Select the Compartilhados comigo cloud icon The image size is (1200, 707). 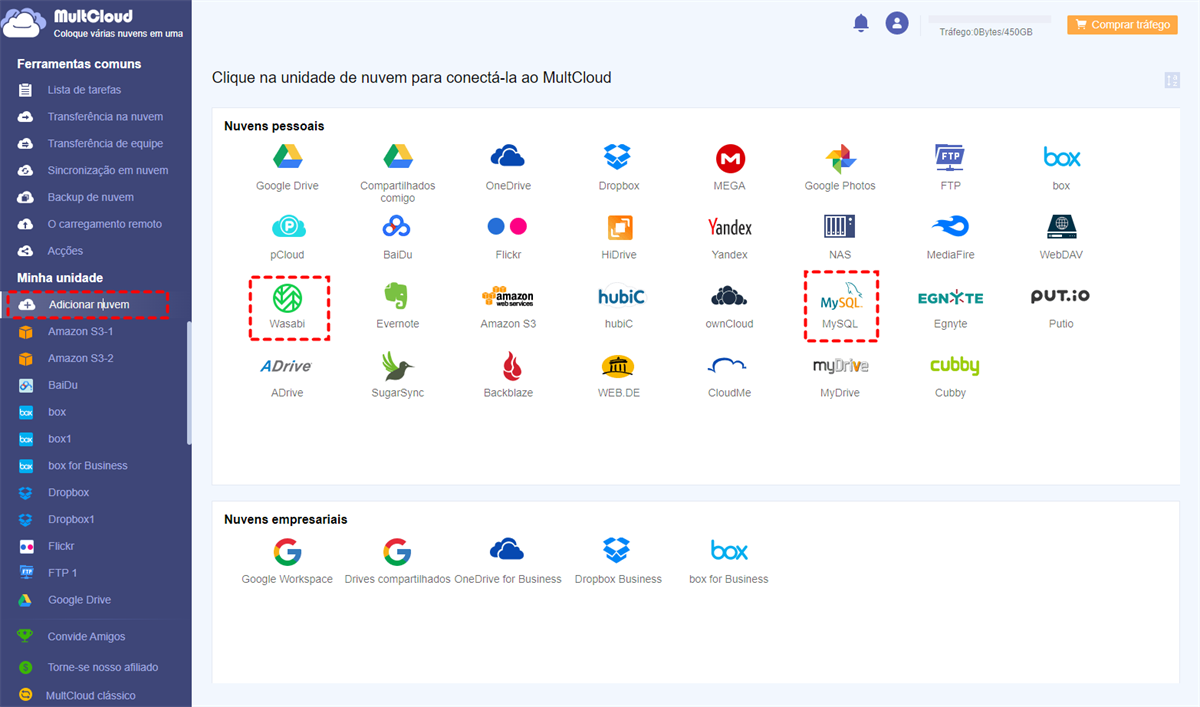tap(398, 157)
